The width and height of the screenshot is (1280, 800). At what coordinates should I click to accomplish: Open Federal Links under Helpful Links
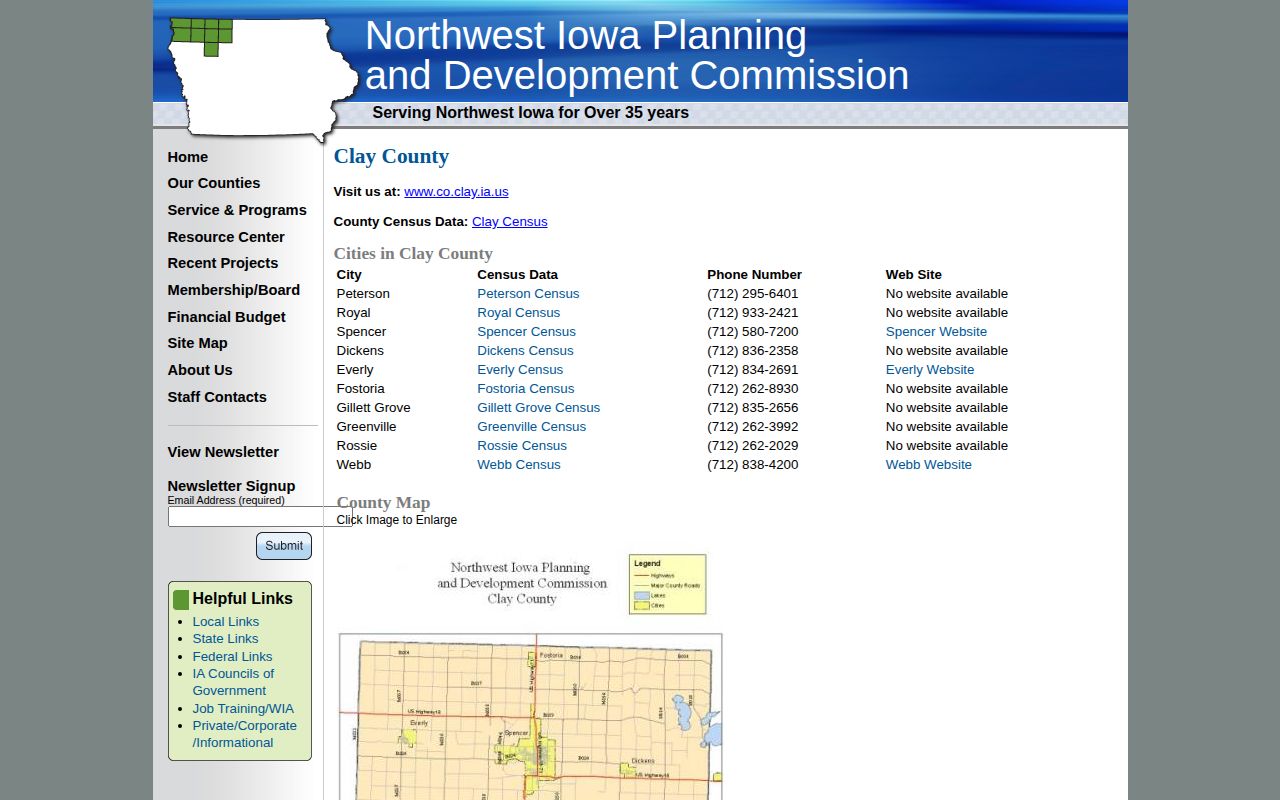[233, 657]
